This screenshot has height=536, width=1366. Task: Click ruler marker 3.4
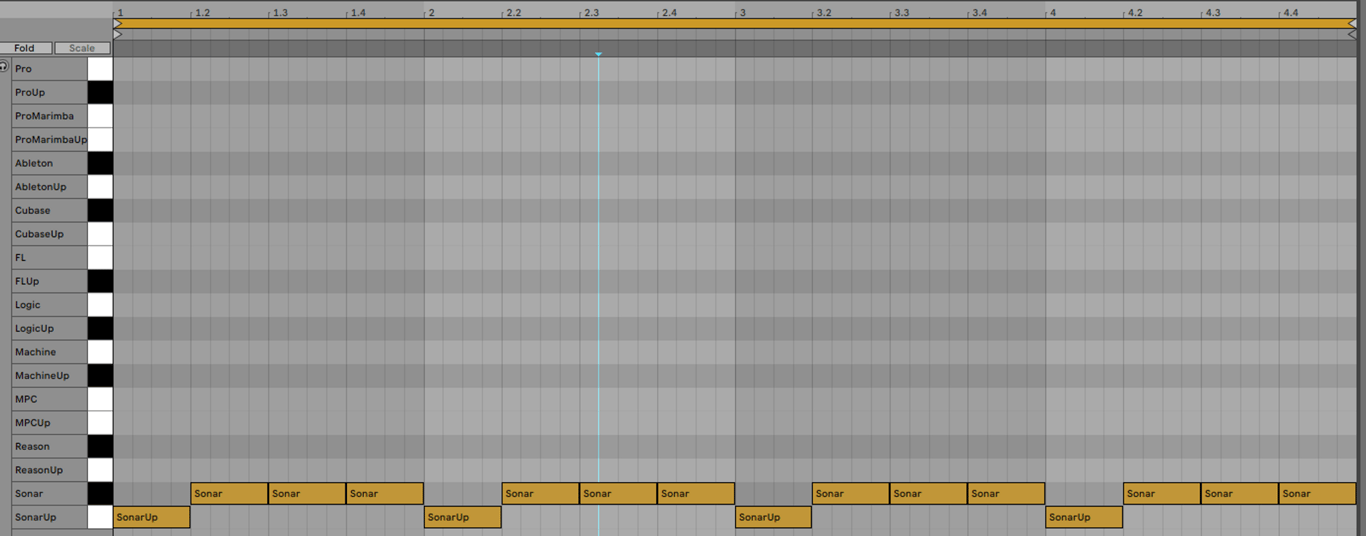coord(979,13)
